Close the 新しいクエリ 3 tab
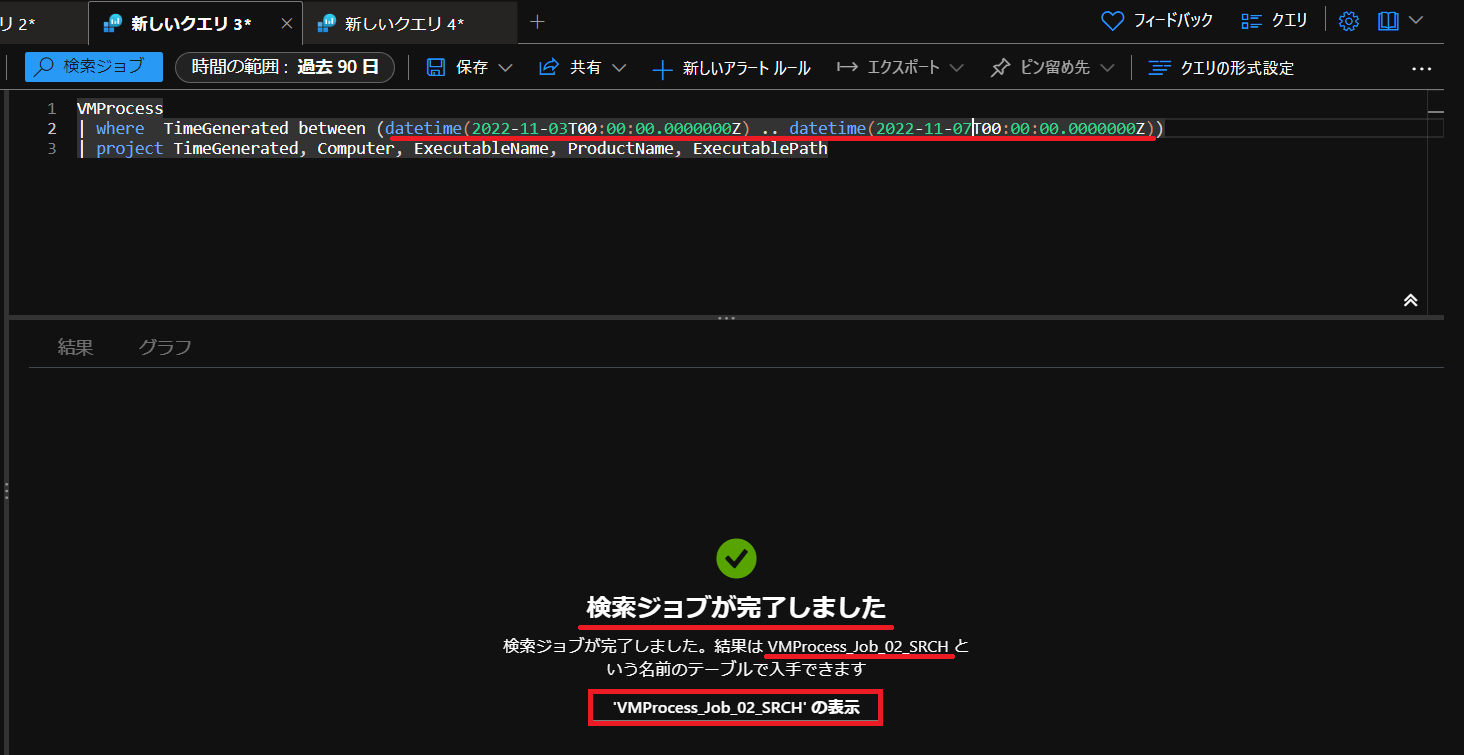The image size is (1464, 755). [287, 22]
